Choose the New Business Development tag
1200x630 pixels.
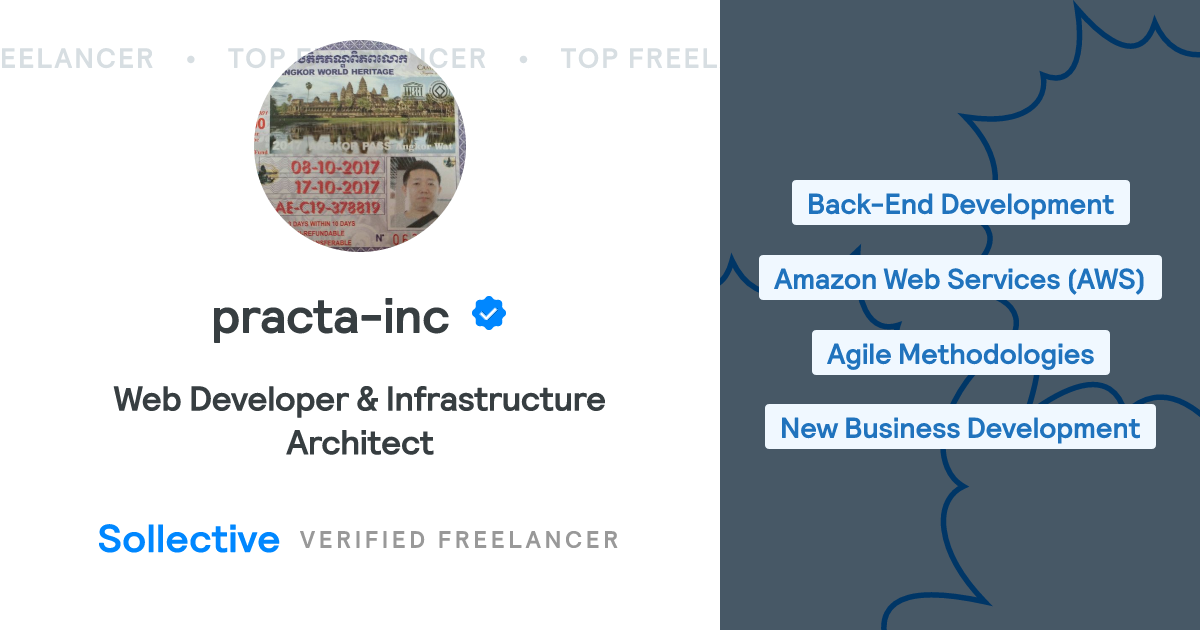click(x=960, y=428)
